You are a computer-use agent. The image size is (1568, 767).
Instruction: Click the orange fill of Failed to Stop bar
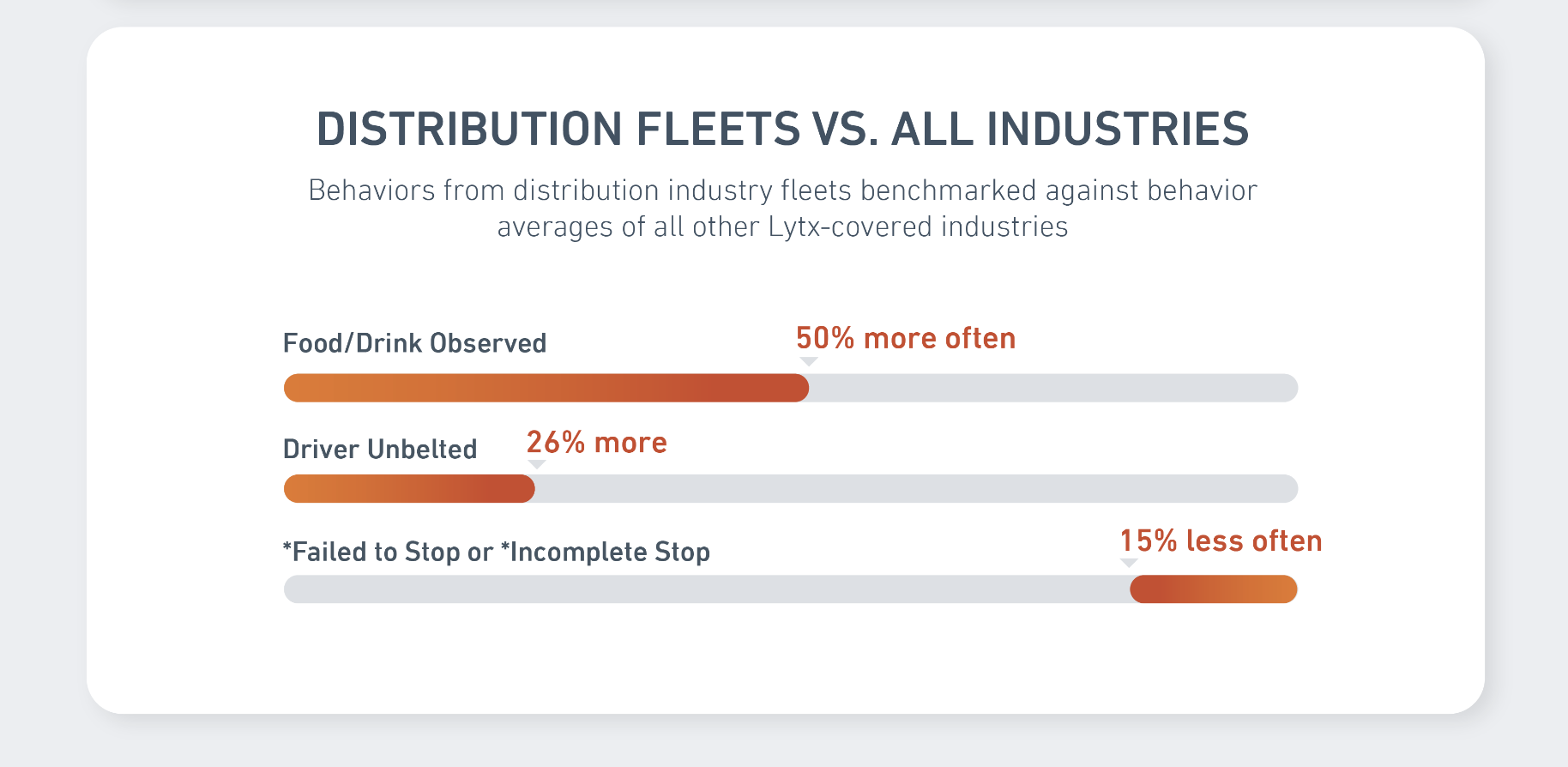tap(1213, 589)
